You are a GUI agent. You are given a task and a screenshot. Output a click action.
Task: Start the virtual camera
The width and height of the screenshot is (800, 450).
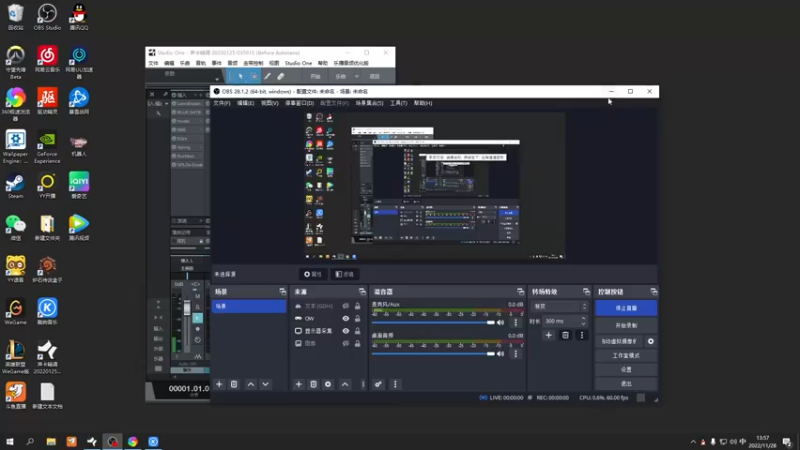(619, 341)
